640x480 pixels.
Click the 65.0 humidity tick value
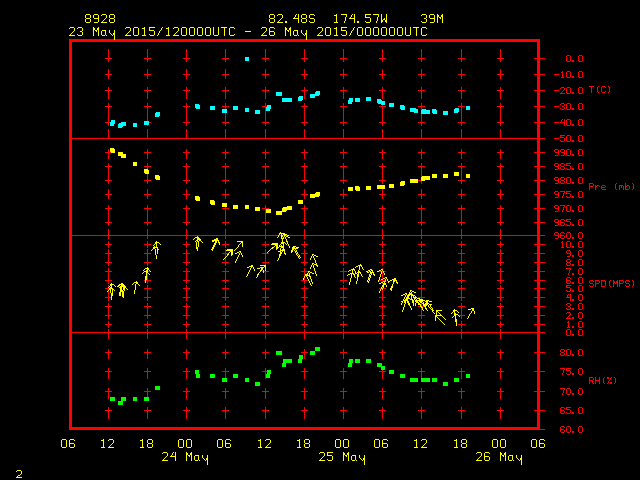pos(572,411)
